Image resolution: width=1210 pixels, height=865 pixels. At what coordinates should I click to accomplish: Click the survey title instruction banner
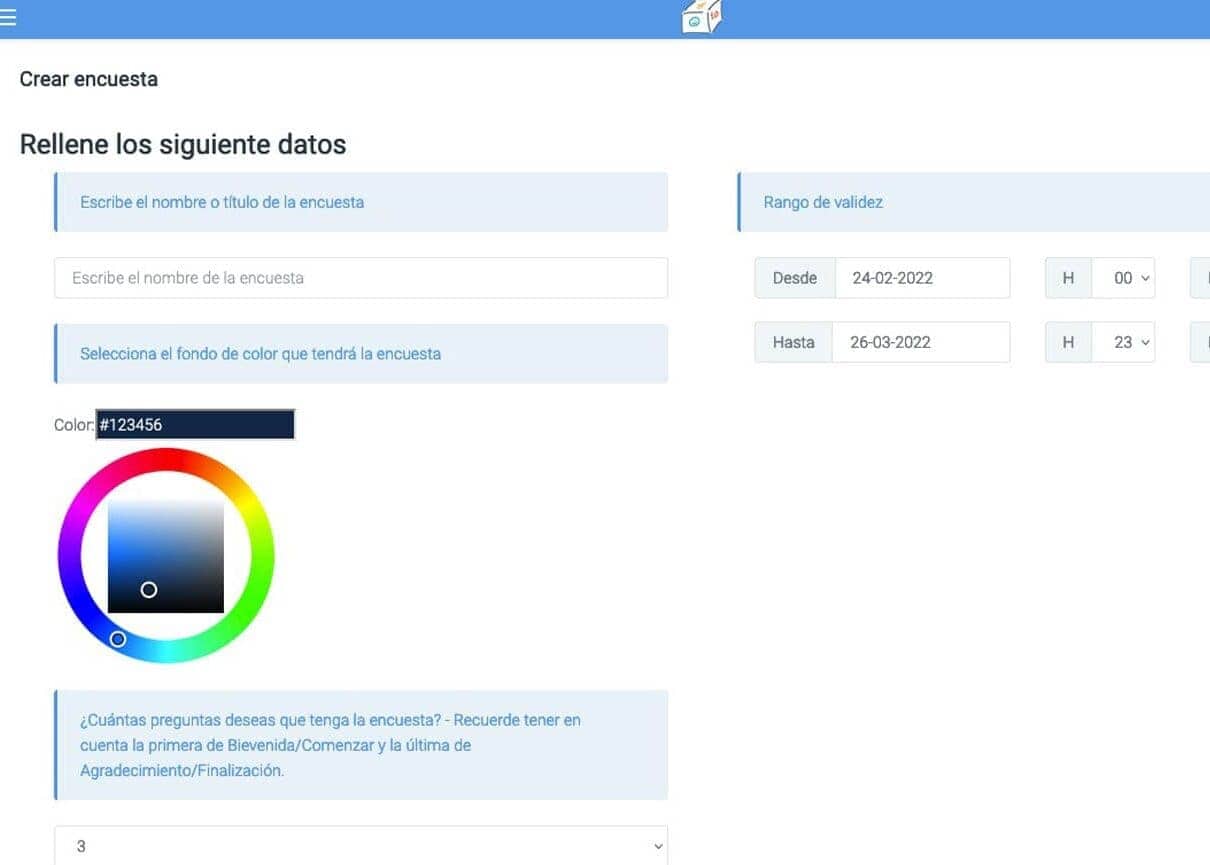tap(360, 202)
